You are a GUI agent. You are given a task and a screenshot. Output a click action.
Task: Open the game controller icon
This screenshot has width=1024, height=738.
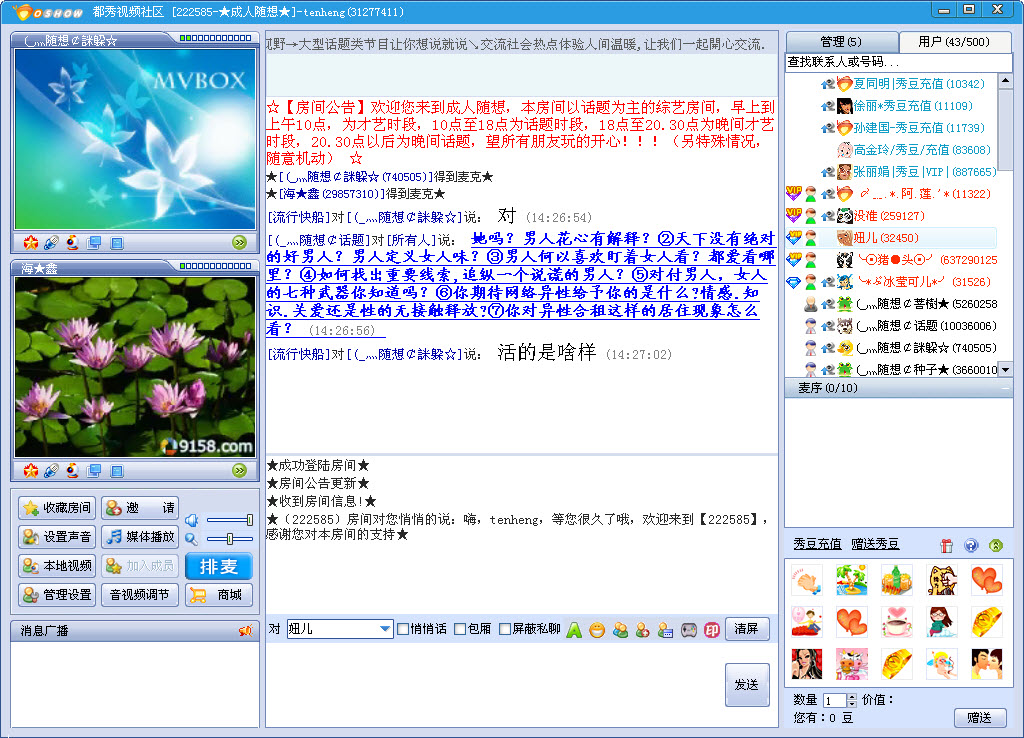(689, 630)
